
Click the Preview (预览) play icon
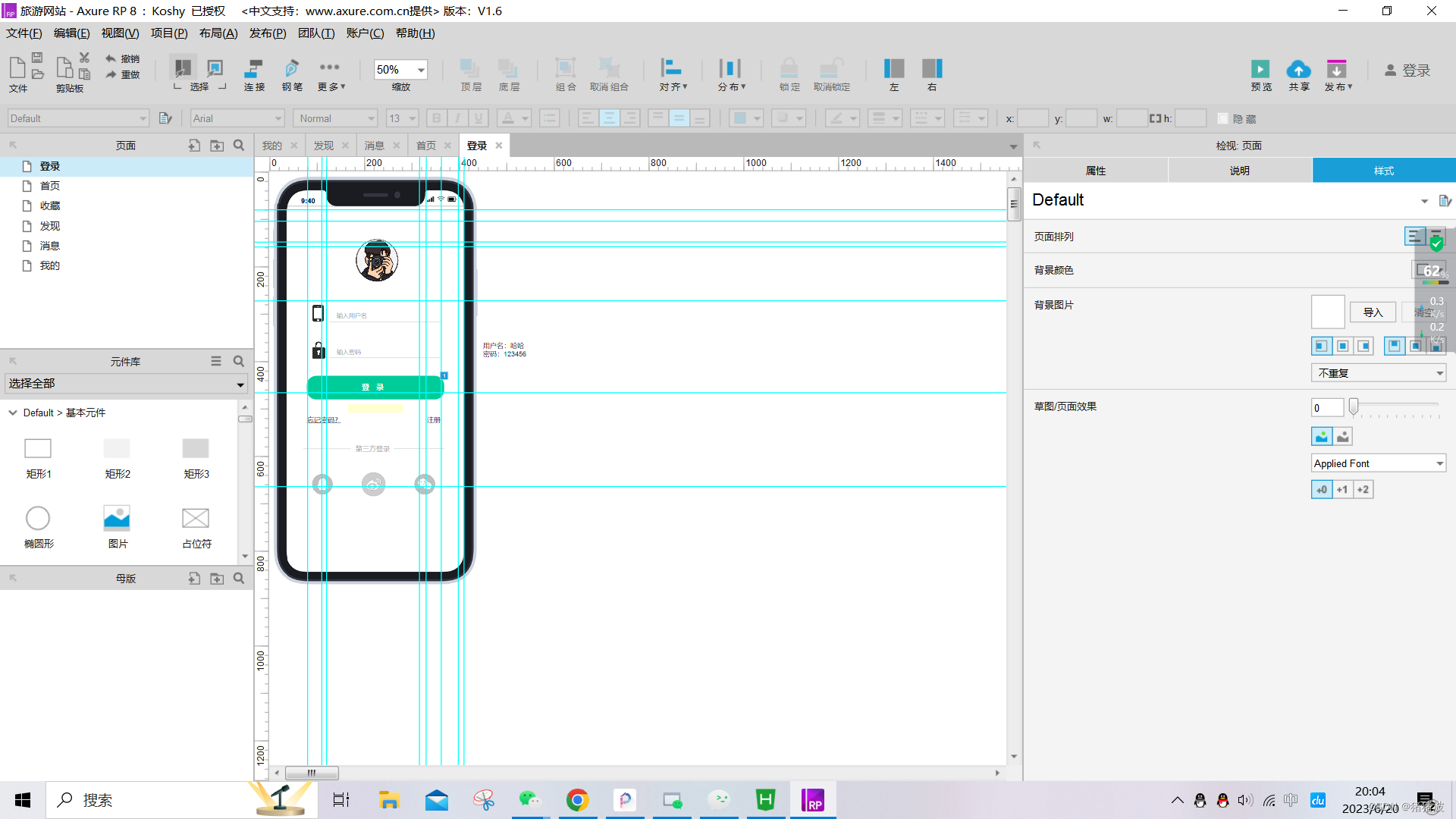click(x=1260, y=69)
